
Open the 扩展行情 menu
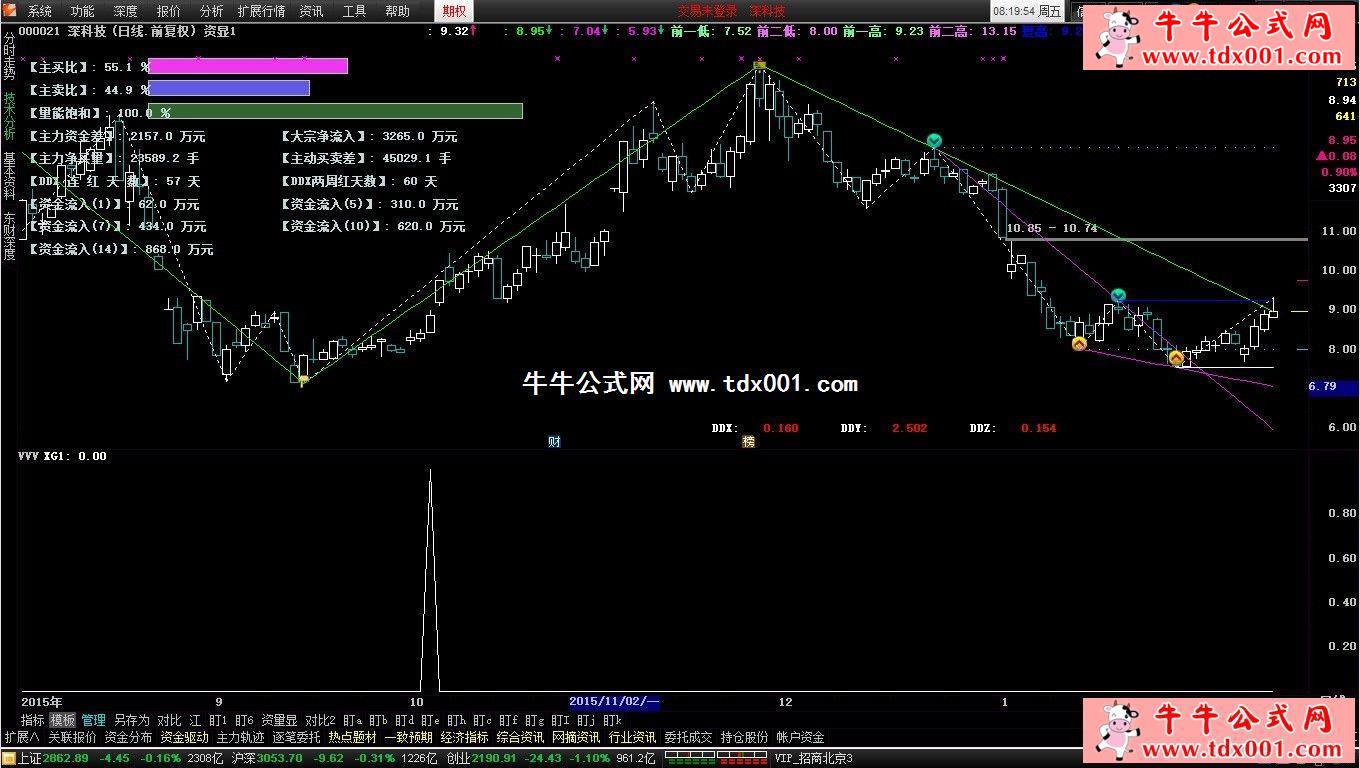(261, 11)
